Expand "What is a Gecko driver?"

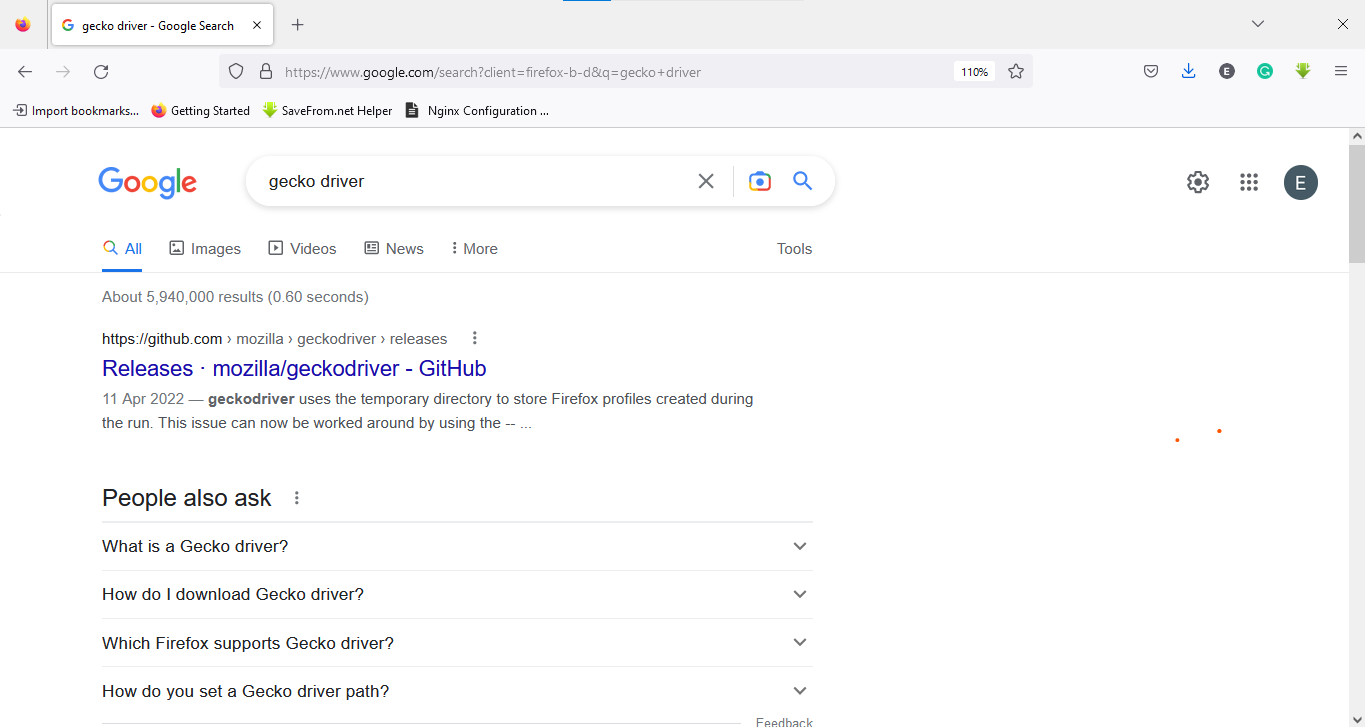[457, 546]
